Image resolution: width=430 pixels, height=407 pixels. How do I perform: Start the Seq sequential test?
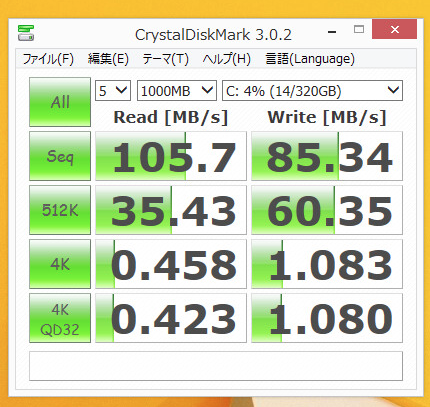pos(60,156)
